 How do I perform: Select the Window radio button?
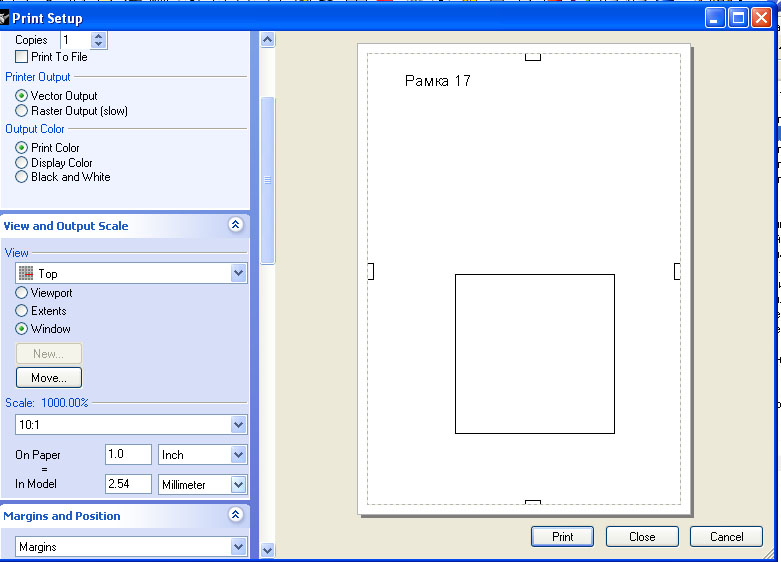point(21,329)
